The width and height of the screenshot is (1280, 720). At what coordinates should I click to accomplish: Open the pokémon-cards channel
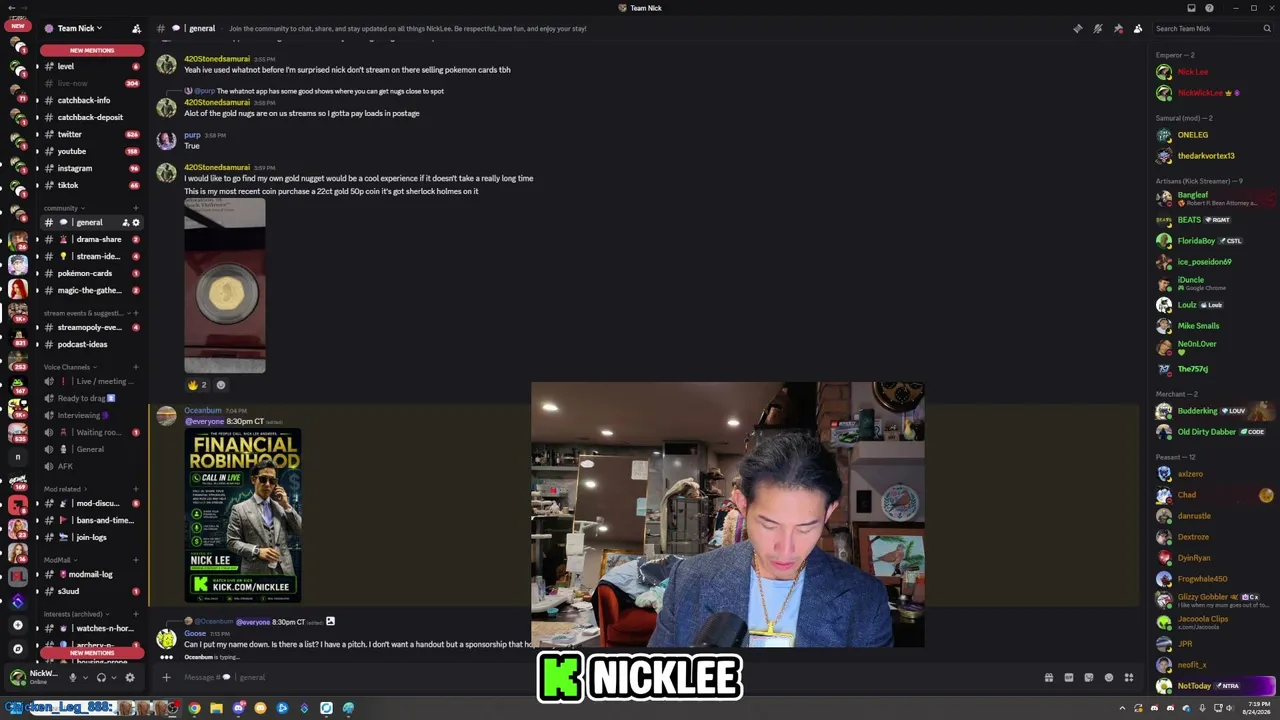(x=90, y=273)
